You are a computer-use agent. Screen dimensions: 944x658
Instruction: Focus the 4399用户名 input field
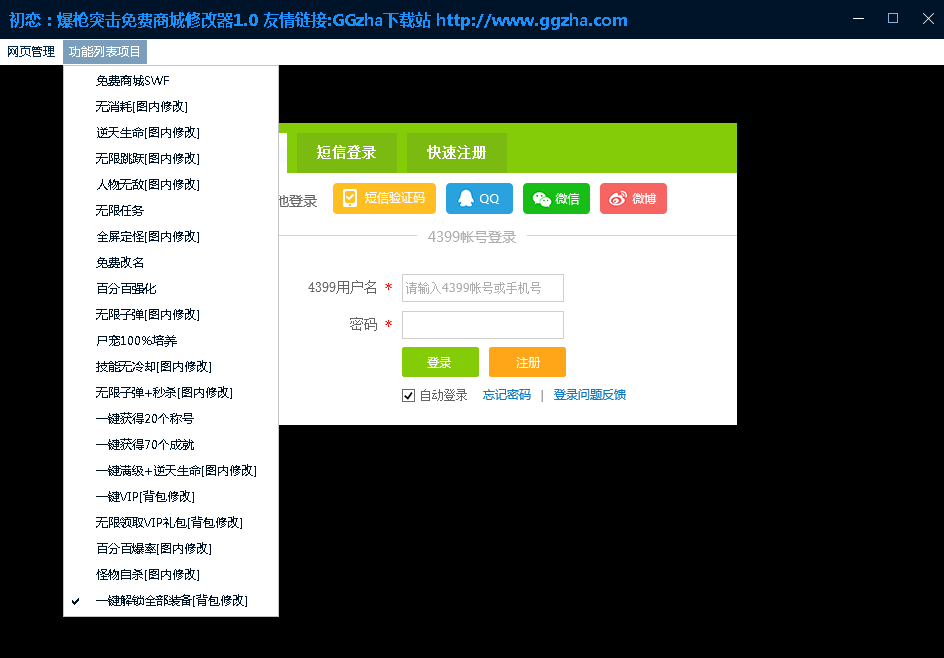coord(483,288)
